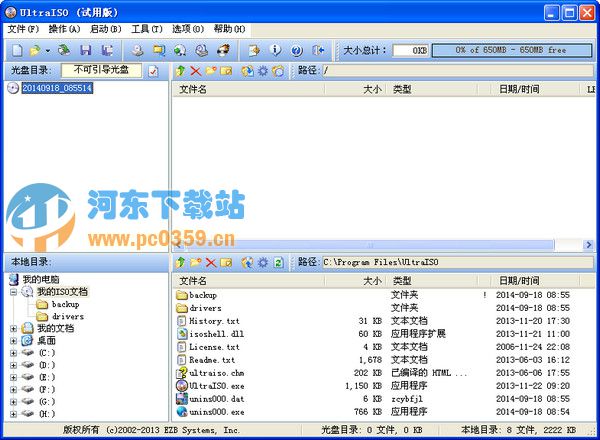Open the dropdown arrow beside Open icon
Viewport: 600px width, 440px height.
pos(48,51)
